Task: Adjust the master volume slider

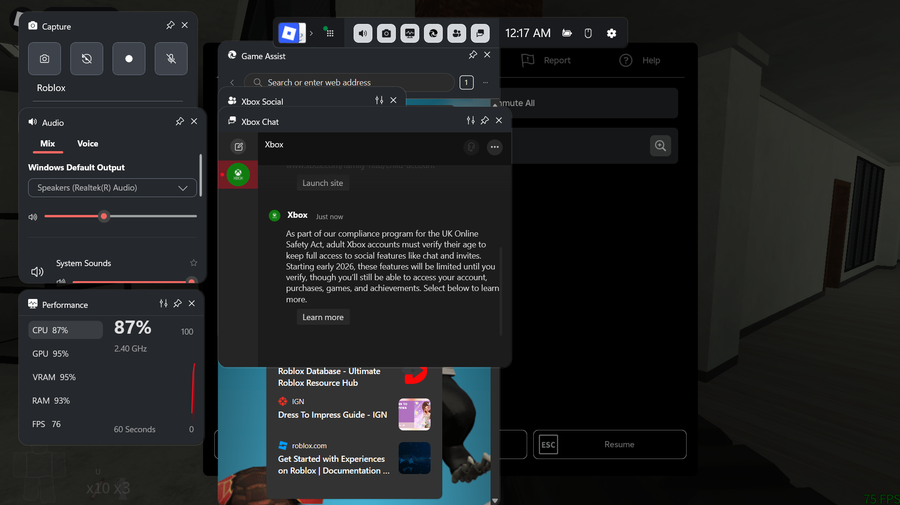Action: pos(121,216)
